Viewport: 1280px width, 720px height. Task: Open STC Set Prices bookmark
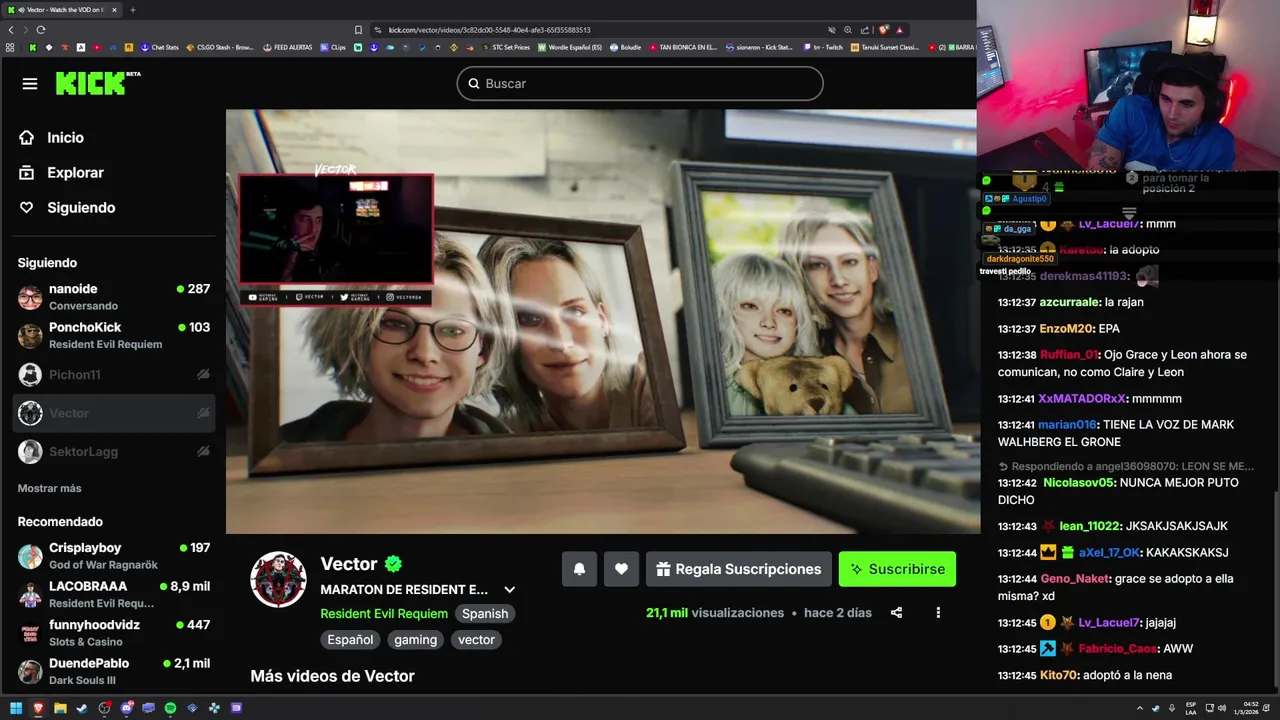[506, 47]
